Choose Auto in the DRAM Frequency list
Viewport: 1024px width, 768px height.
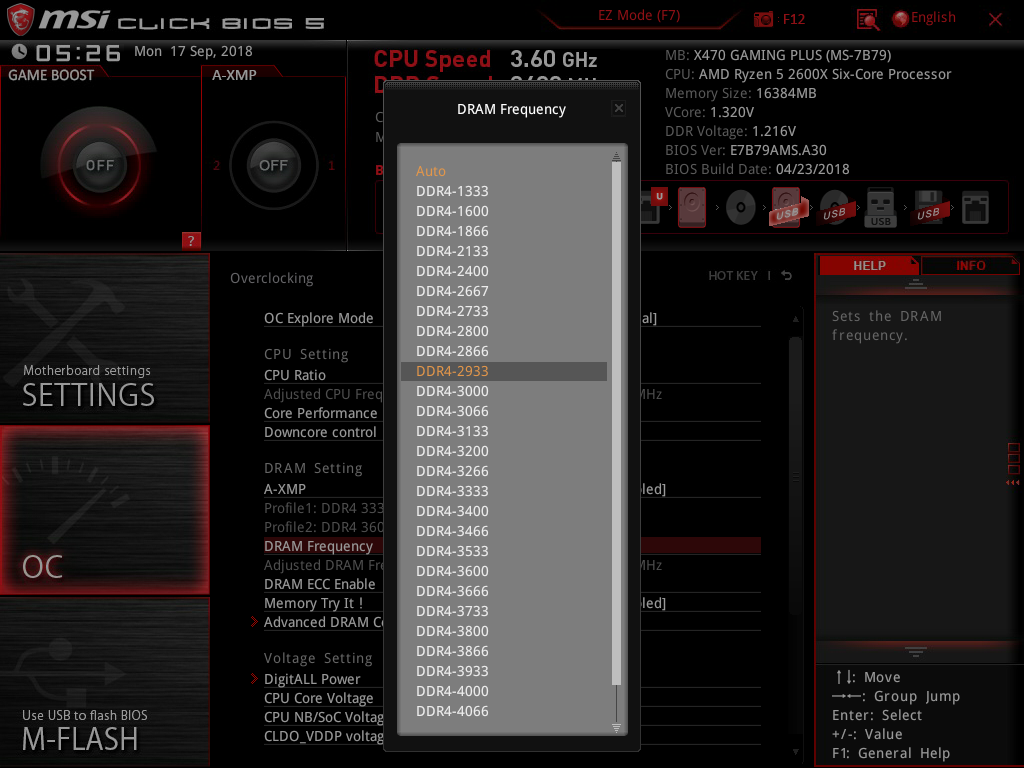[x=430, y=171]
